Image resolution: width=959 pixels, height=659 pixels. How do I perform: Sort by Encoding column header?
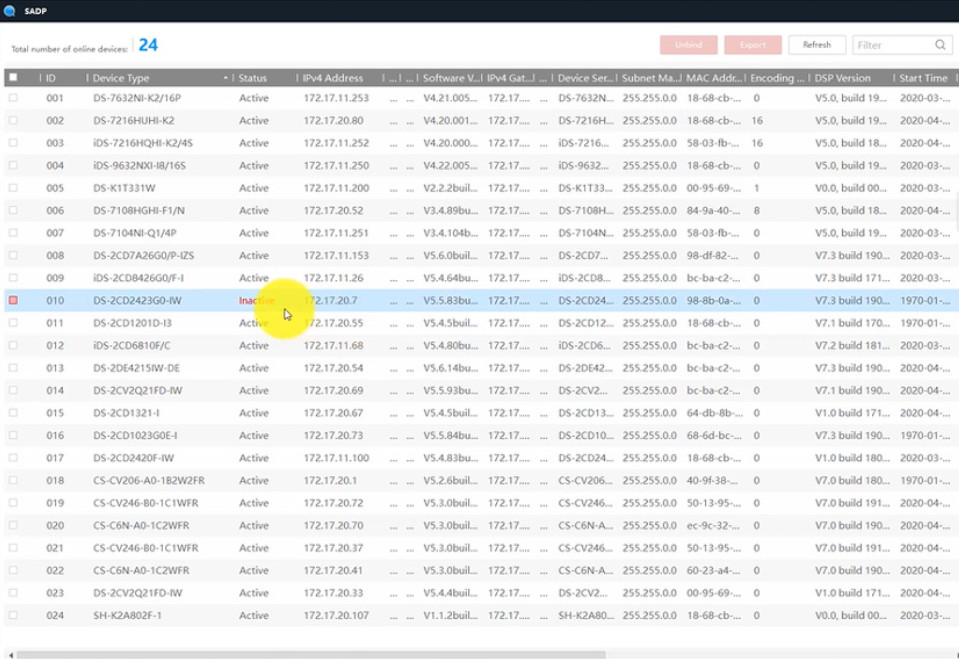(777, 78)
